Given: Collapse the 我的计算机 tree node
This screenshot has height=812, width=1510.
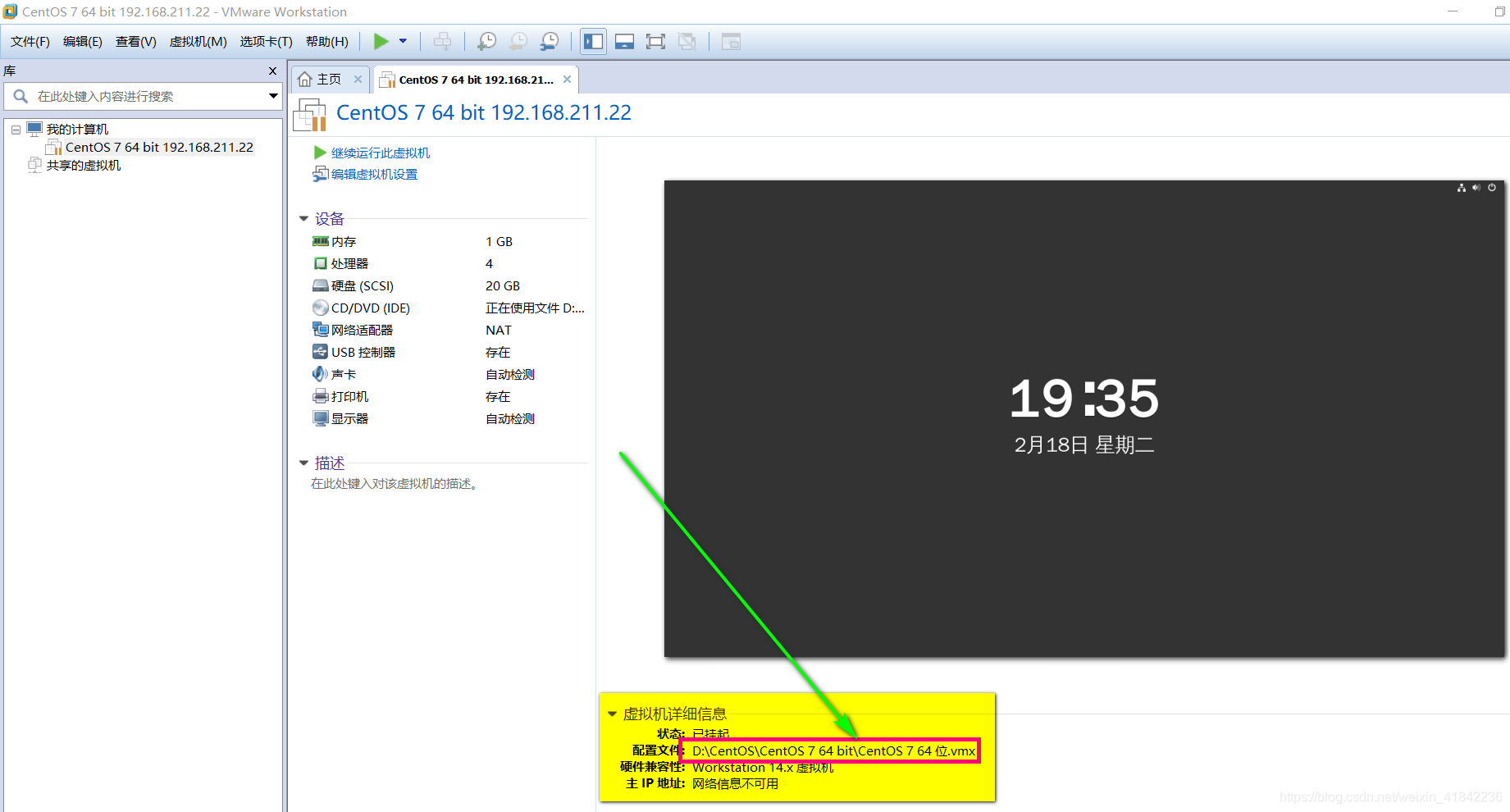Looking at the screenshot, I should (x=16, y=130).
